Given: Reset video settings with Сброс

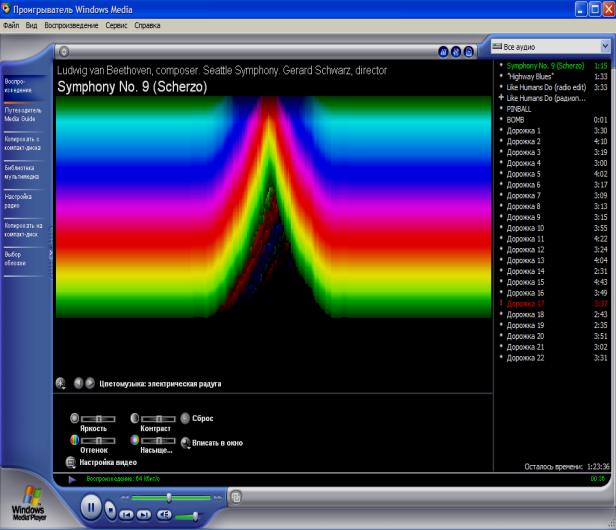Looking at the screenshot, I should tap(197, 418).
